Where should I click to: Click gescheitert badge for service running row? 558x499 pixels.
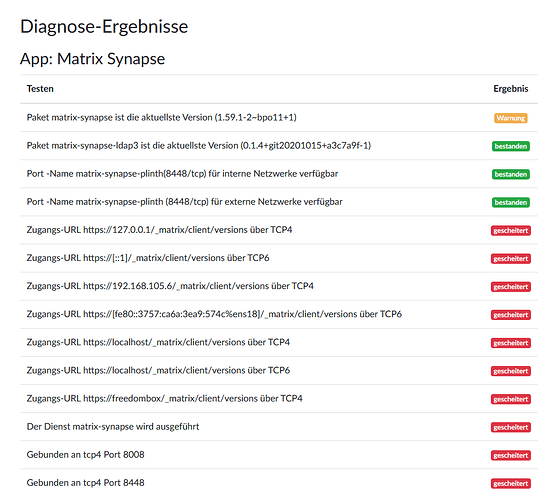[511, 427]
